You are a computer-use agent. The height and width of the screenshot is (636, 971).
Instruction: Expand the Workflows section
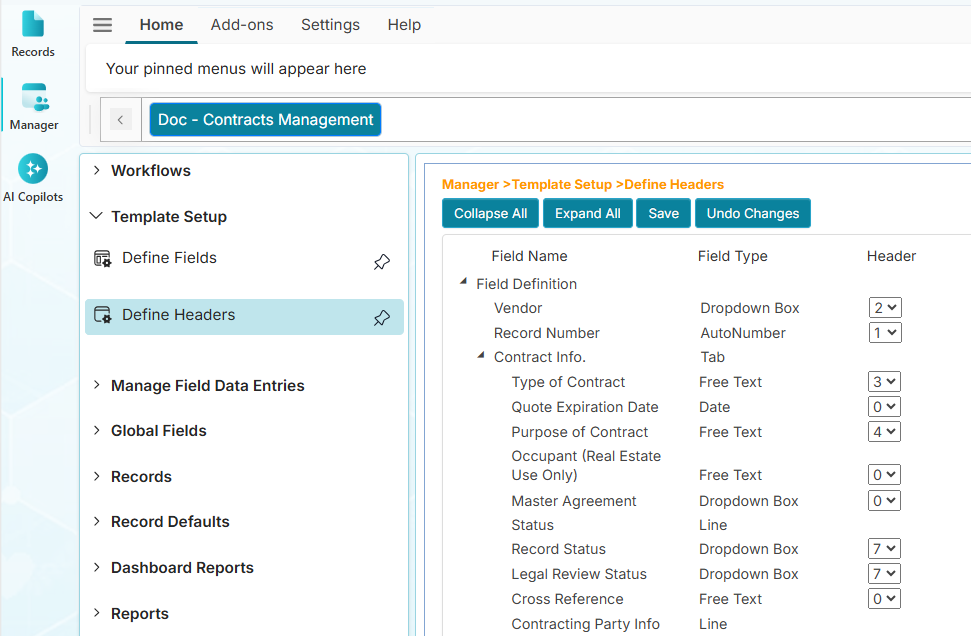point(97,171)
